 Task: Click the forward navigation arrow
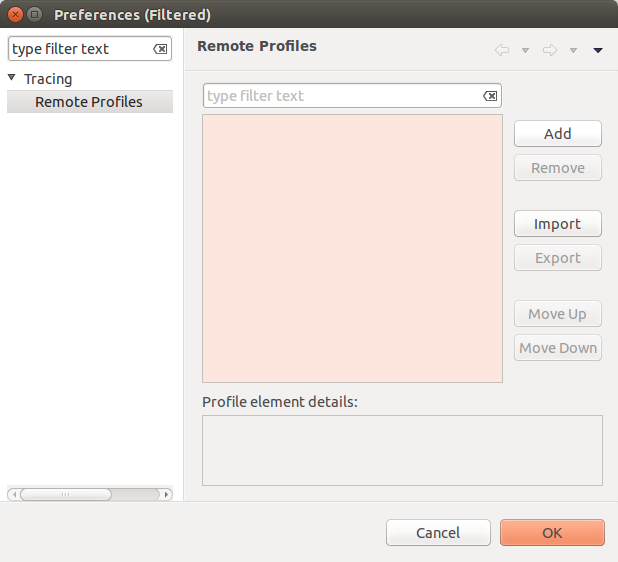click(549, 50)
